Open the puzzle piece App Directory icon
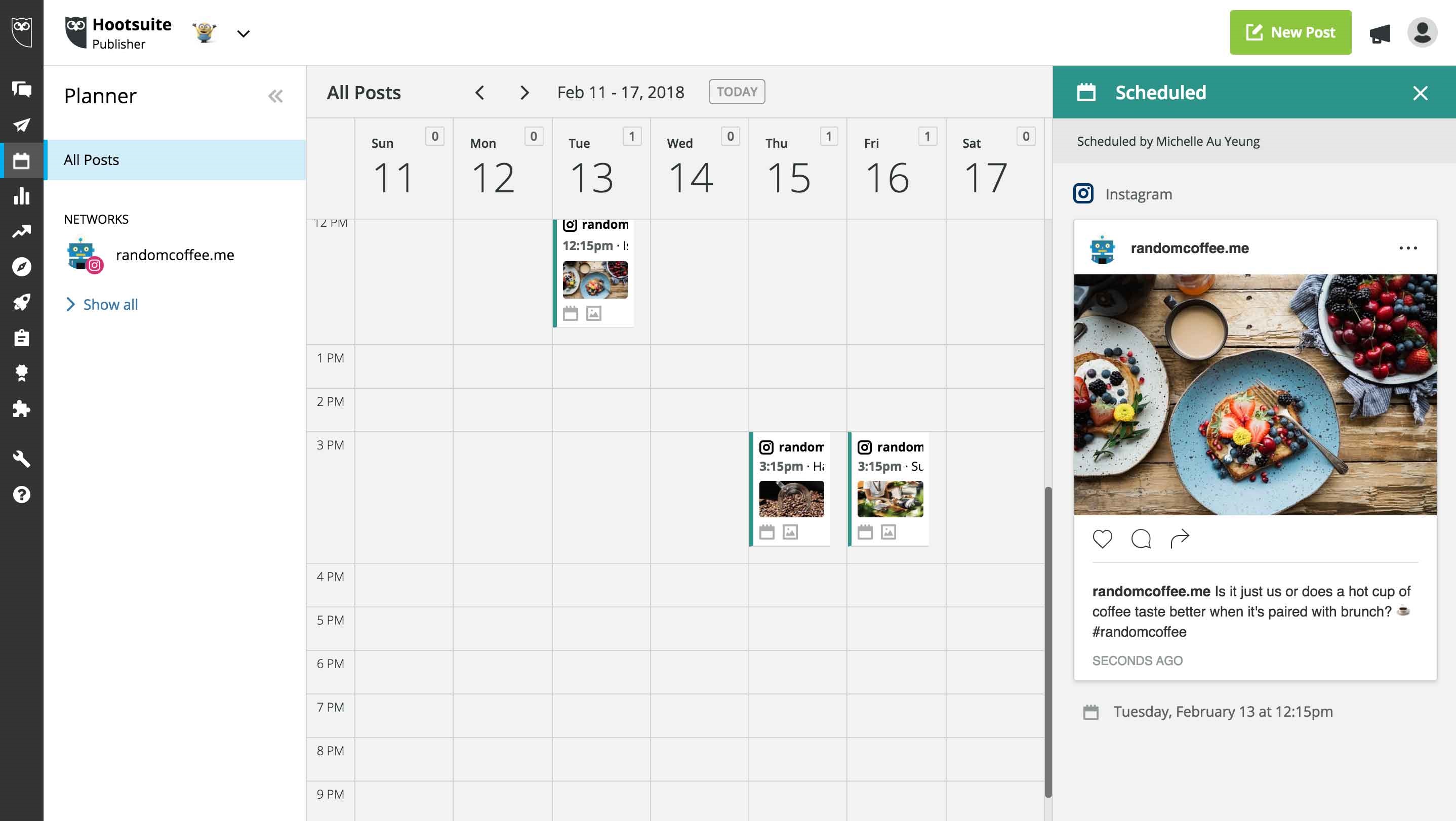Screen dimensions: 1456x821 [x=21, y=408]
